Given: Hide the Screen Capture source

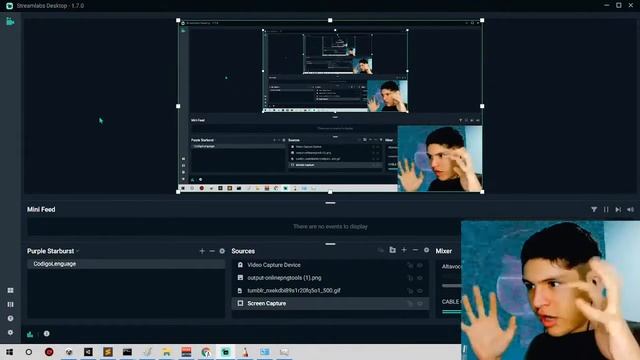Looking at the screenshot, I should [x=420, y=304].
